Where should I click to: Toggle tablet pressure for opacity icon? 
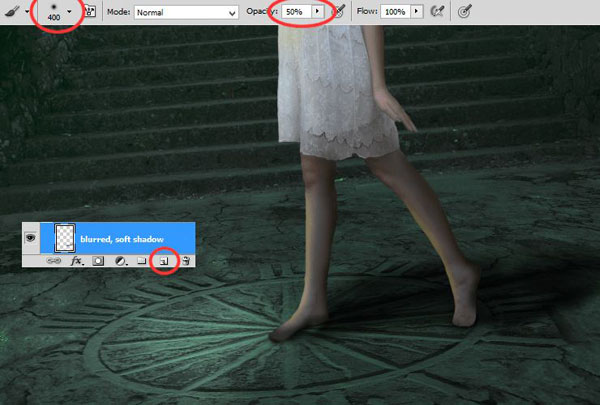click(x=339, y=11)
